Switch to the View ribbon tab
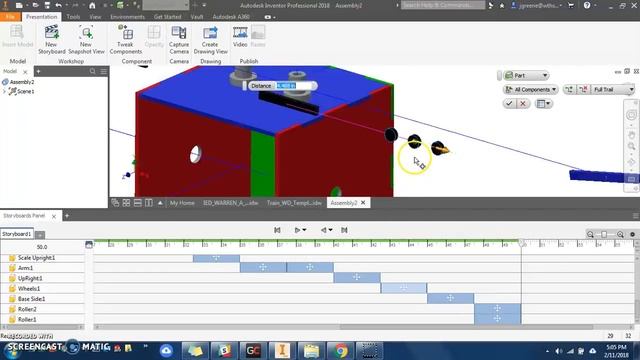 (95, 17)
